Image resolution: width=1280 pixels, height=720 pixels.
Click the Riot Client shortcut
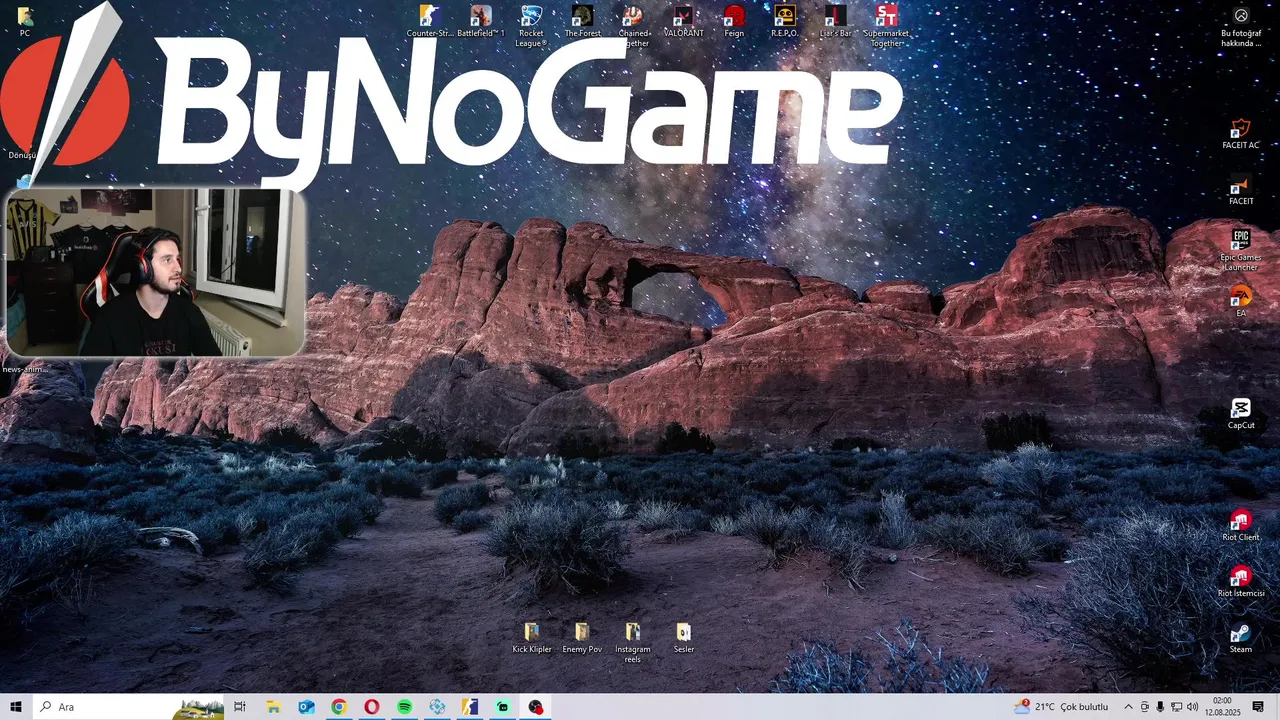(1241, 526)
